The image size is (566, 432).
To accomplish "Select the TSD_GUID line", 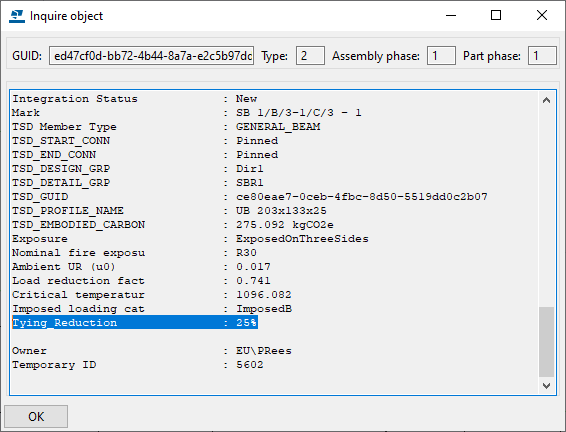I will (250, 197).
